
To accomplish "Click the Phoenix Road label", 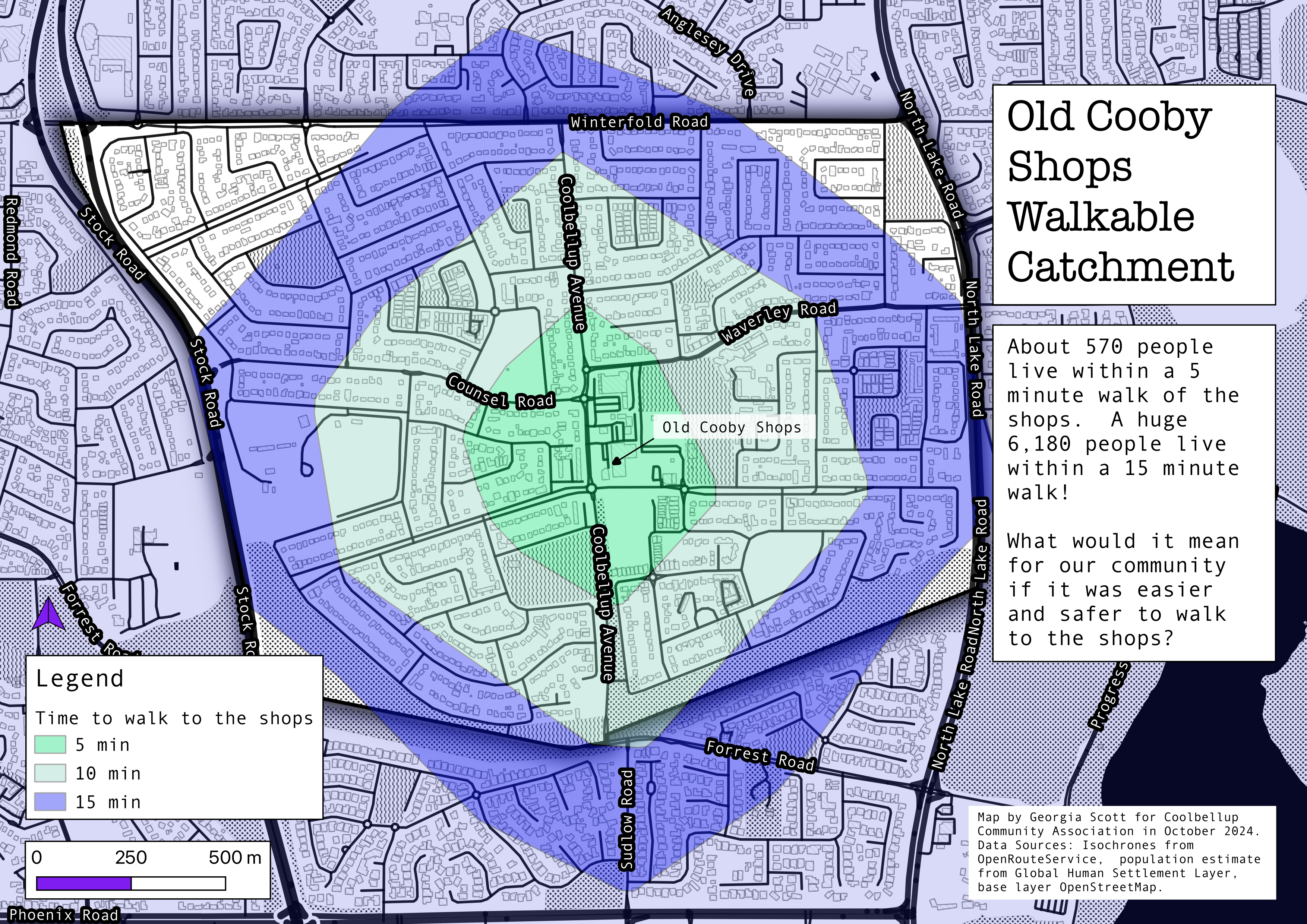I will 64,915.
